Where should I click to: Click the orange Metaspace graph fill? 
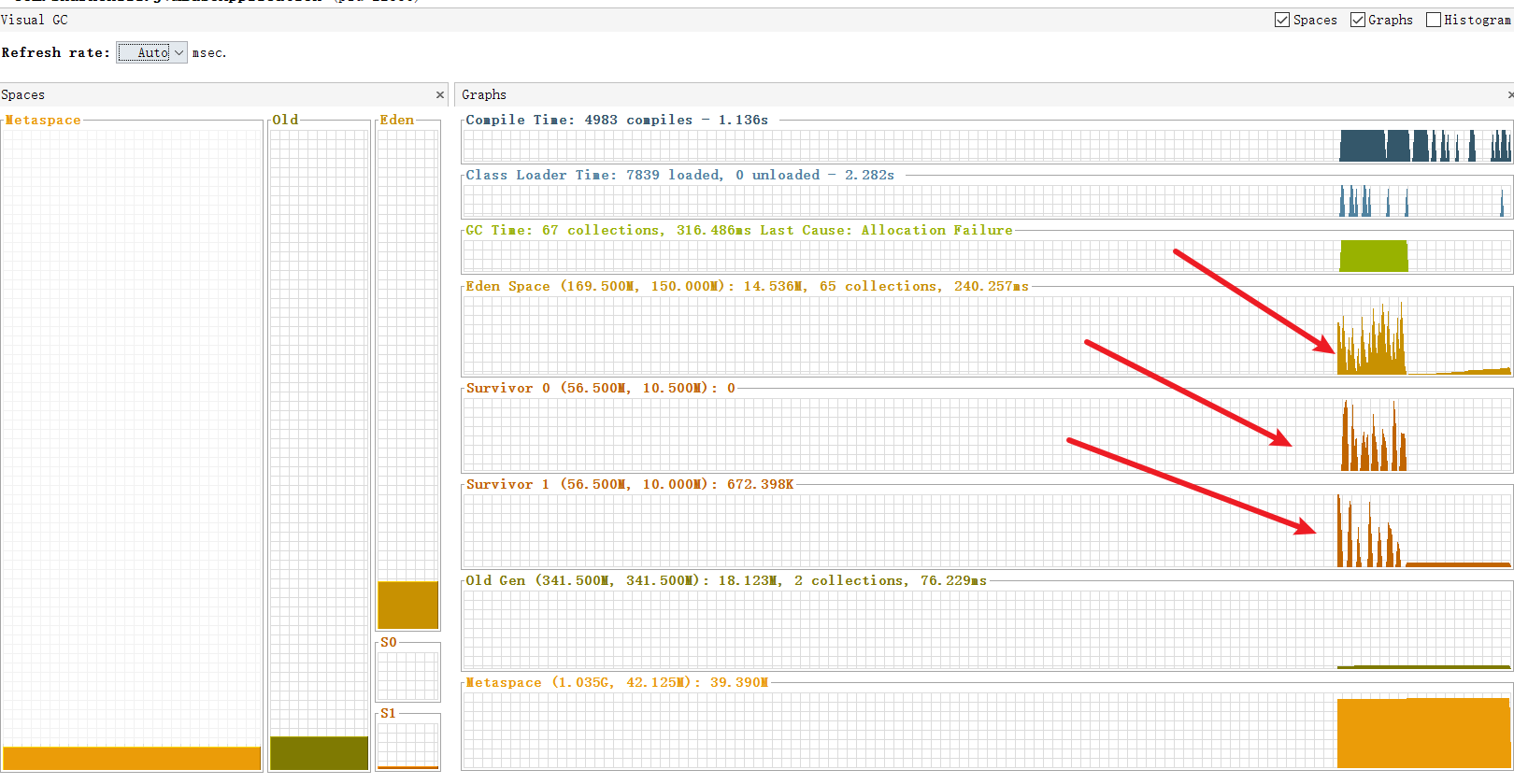(x=1422, y=733)
